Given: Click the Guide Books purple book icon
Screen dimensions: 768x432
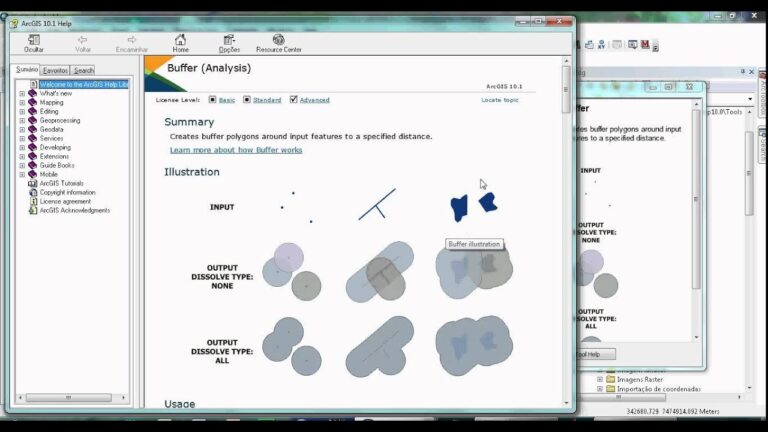Looking at the screenshot, I should [33, 165].
